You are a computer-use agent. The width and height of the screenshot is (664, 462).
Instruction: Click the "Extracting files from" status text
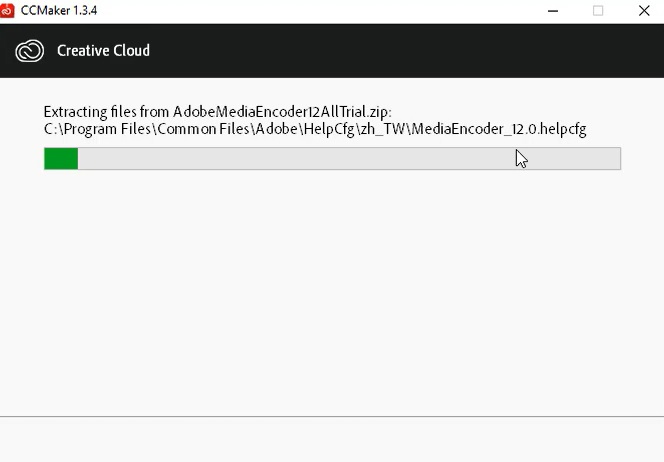(x=107, y=112)
